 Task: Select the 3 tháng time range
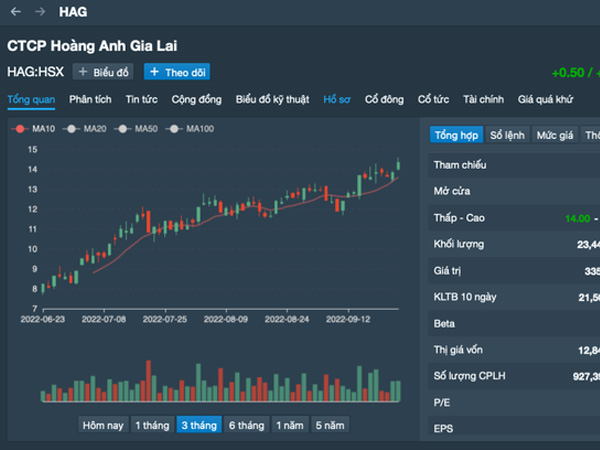(x=199, y=425)
